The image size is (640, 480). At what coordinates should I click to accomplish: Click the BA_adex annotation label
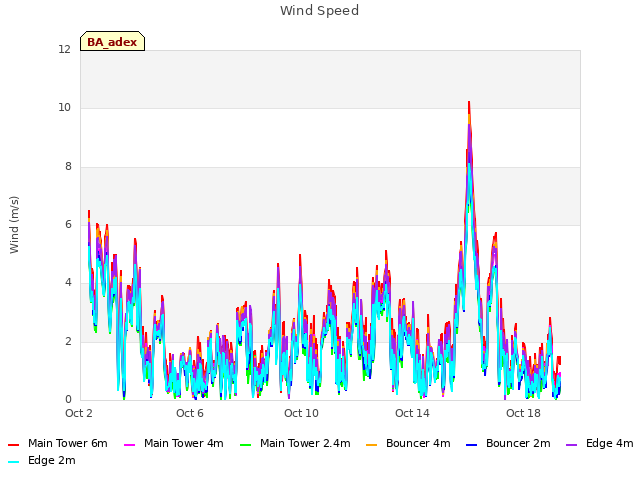pyautogui.click(x=112, y=41)
